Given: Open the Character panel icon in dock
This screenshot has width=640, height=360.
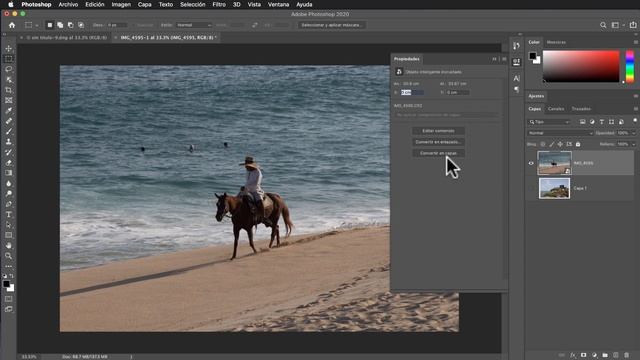Looking at the screenshot, I should (x=516, y=78).
